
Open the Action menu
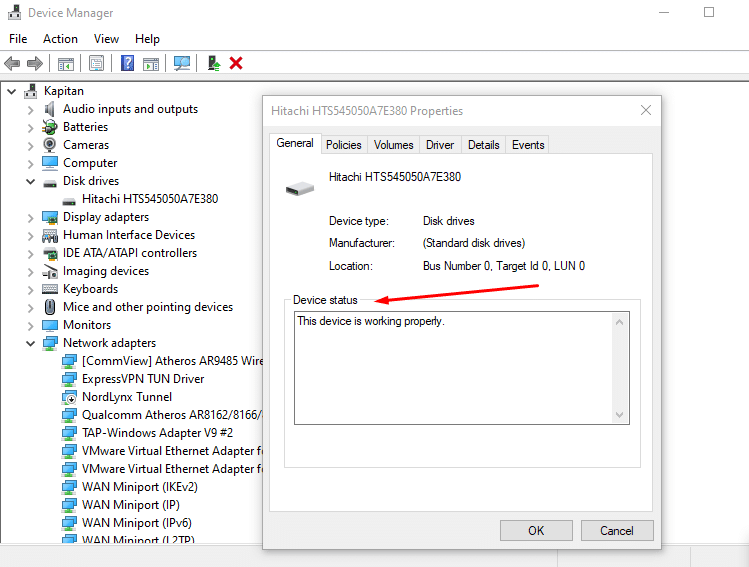coord(60,39)
